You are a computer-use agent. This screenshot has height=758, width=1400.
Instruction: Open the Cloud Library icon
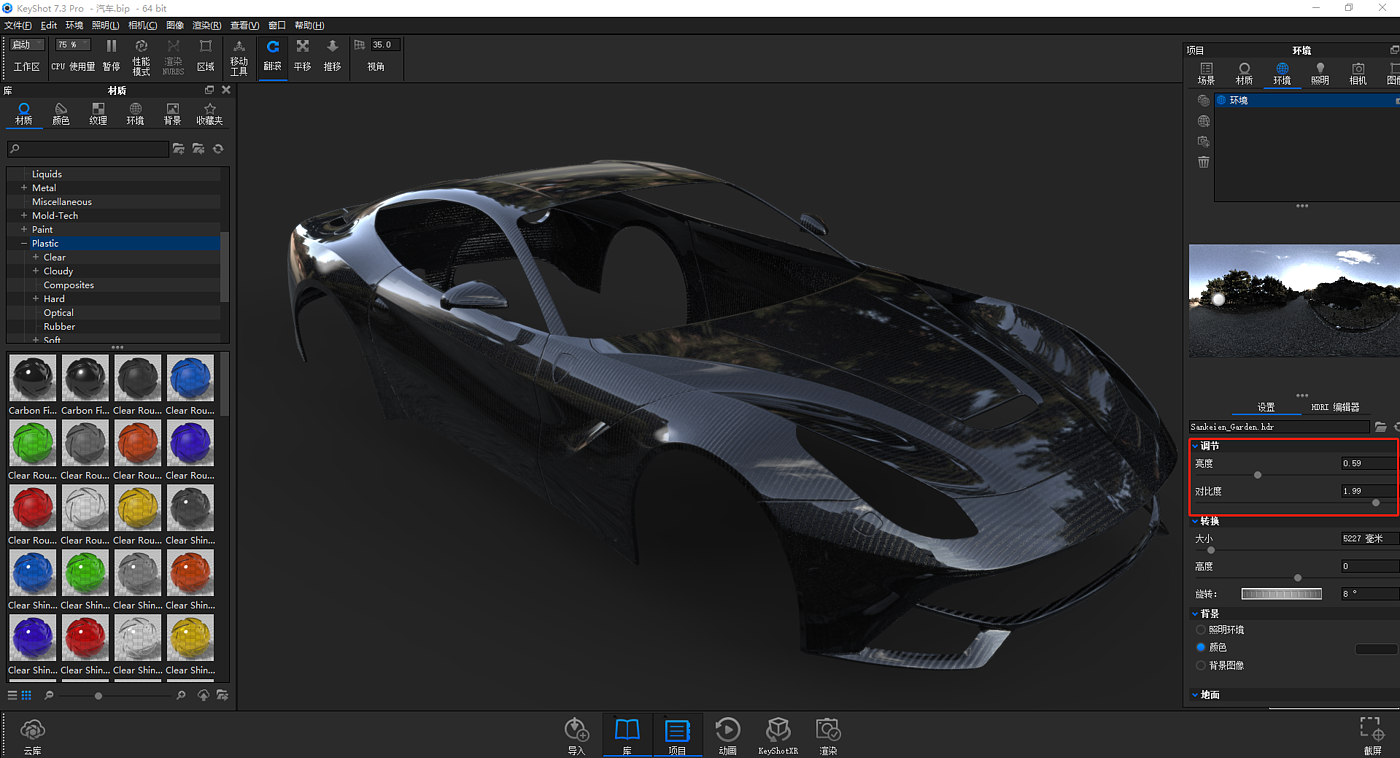[33, 730]
